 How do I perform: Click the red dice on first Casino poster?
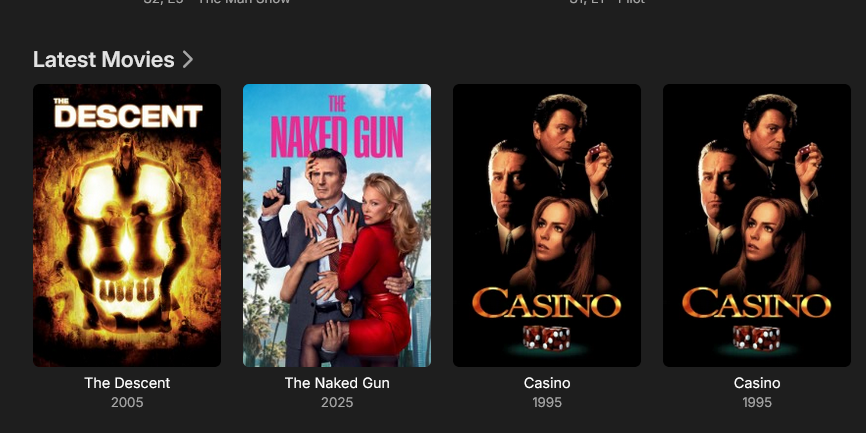coord(546,338)
